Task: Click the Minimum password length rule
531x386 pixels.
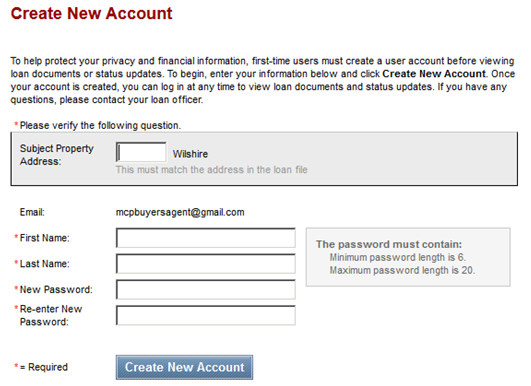Action: (398, 257)
